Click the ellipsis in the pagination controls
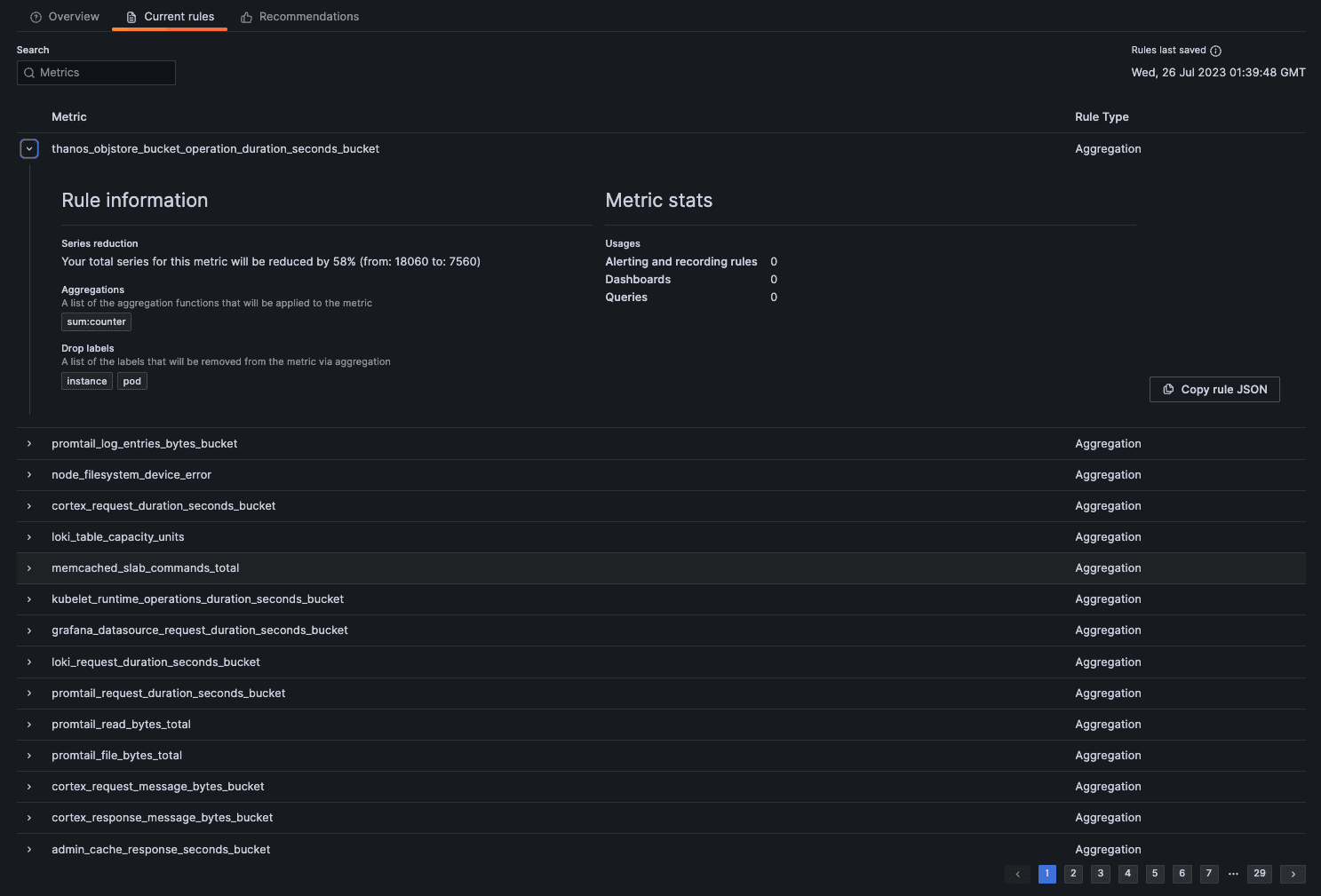 tap(1233, 874)
